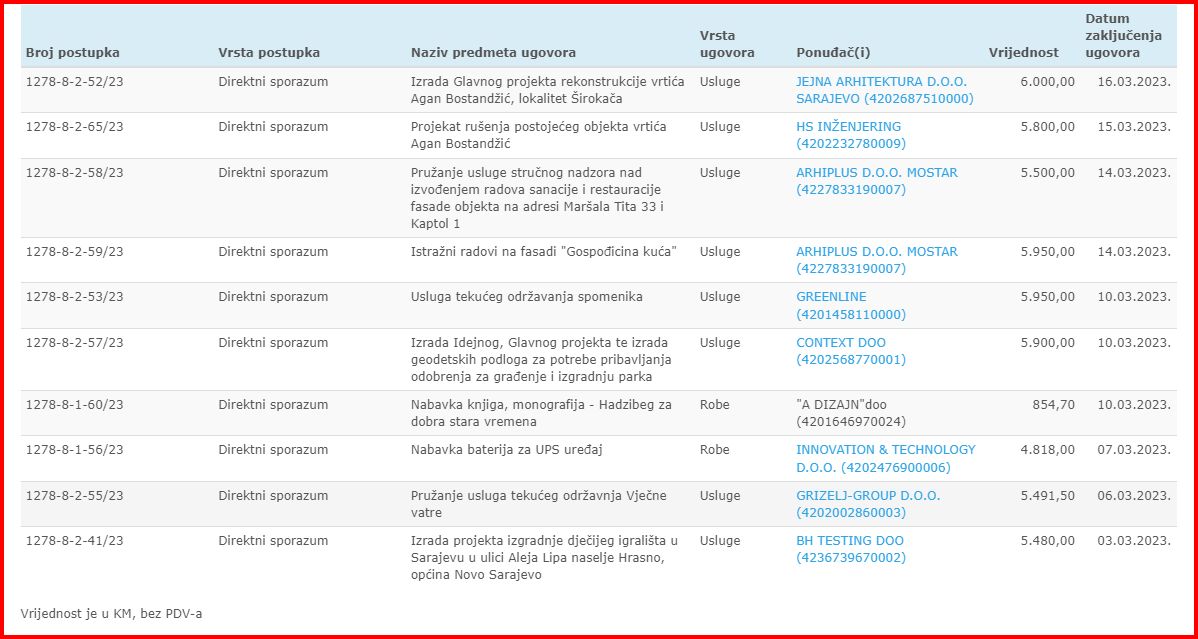Click the value 5.491,50
The image size is (1198, 639).
pyautogui.click(x=1047, y=495)
